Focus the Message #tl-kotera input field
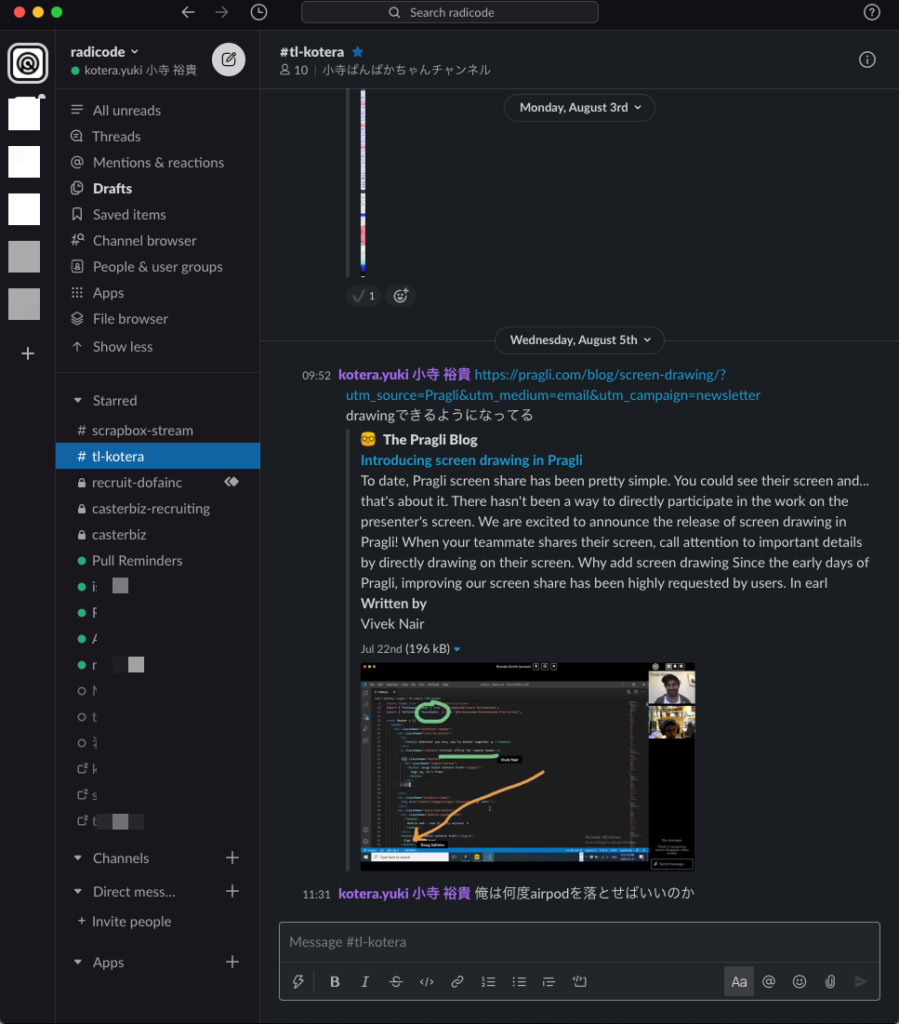 coord(580,942)
